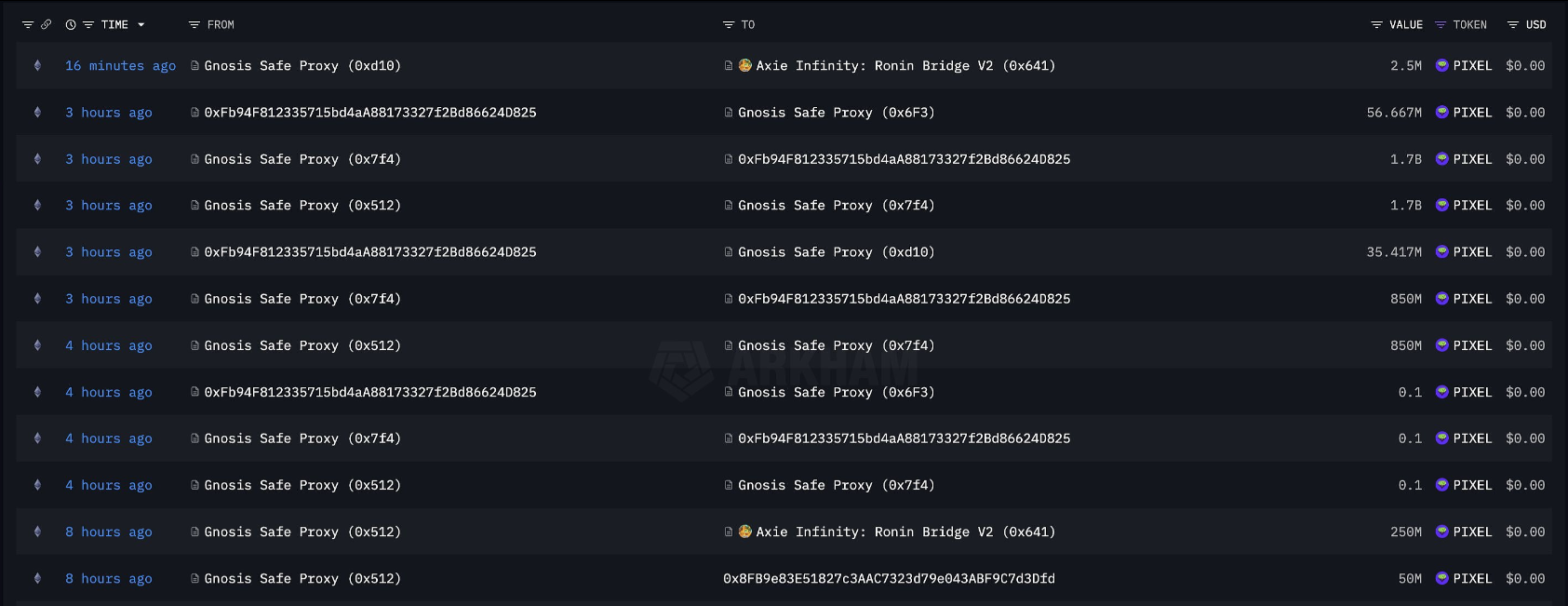The image size is (1568, 606).
Task: Open the "8 hours ago" 50M PIXEL transaction
Action: tap(108, 579)
